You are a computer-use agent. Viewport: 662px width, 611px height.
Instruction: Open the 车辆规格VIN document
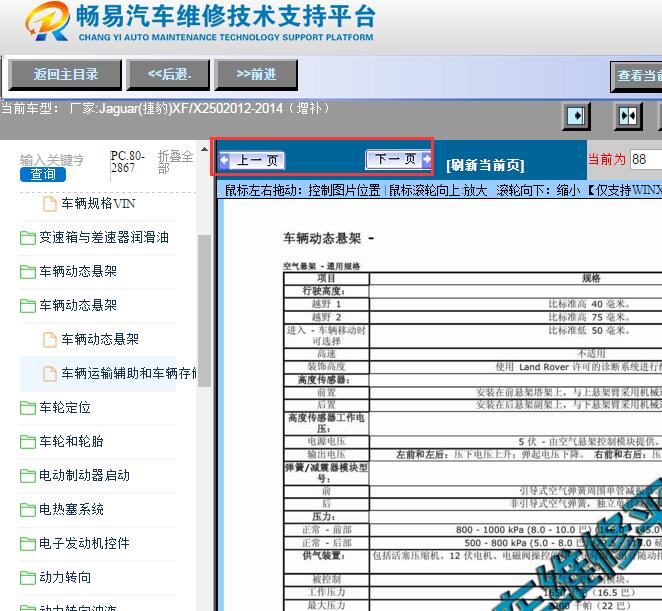(98, 204)
